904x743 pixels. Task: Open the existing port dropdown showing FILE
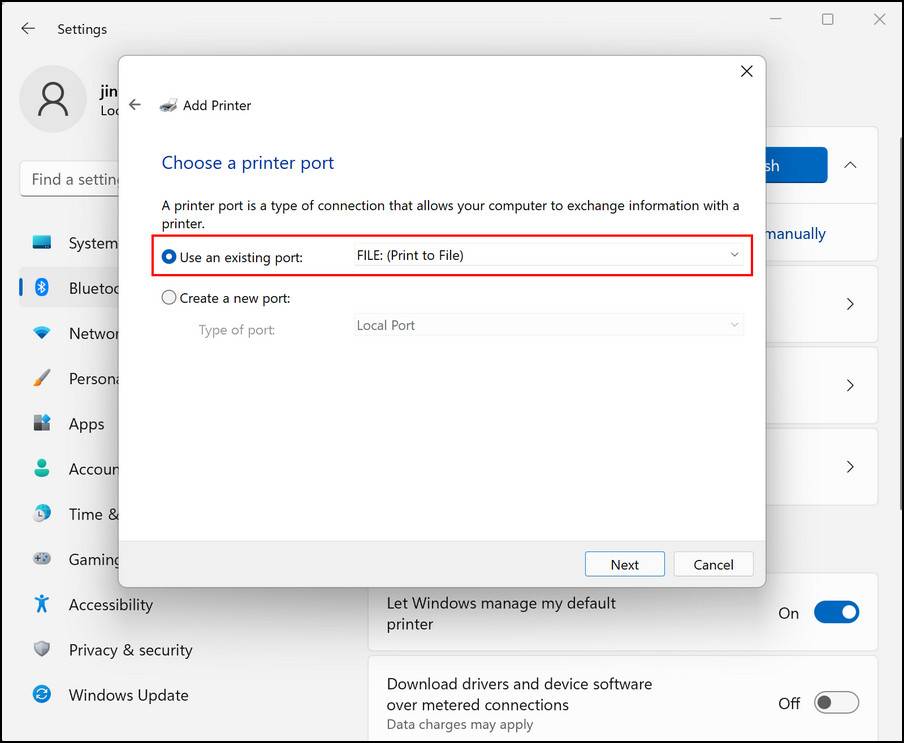point(735,256)
